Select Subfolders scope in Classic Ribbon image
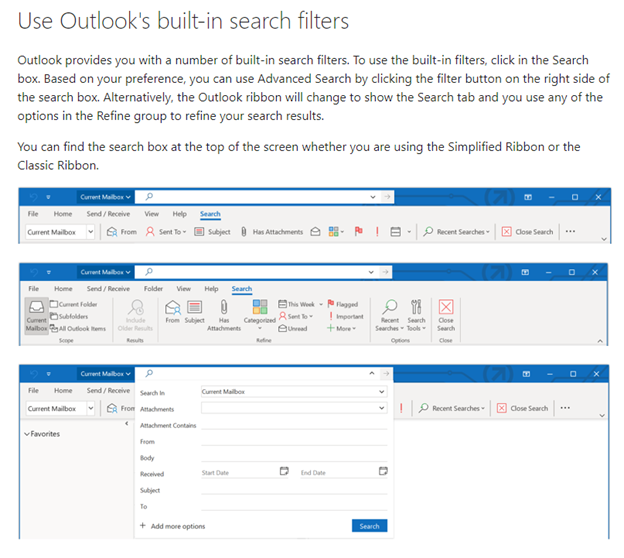Image resolution: width=624 pixels, height=558 pixels. click(69, 316)
